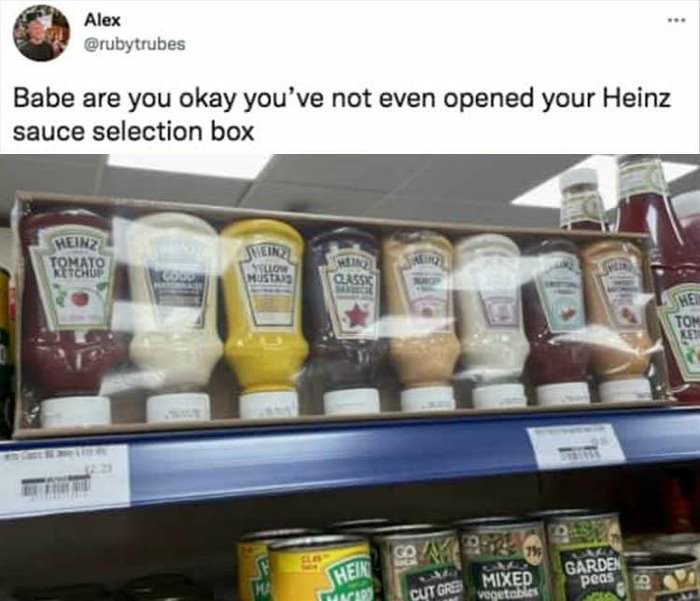Click the left shelf price tag barcode
Viewport: 700px width, 601px height.
pyautogui.click(x=56, y=484)
